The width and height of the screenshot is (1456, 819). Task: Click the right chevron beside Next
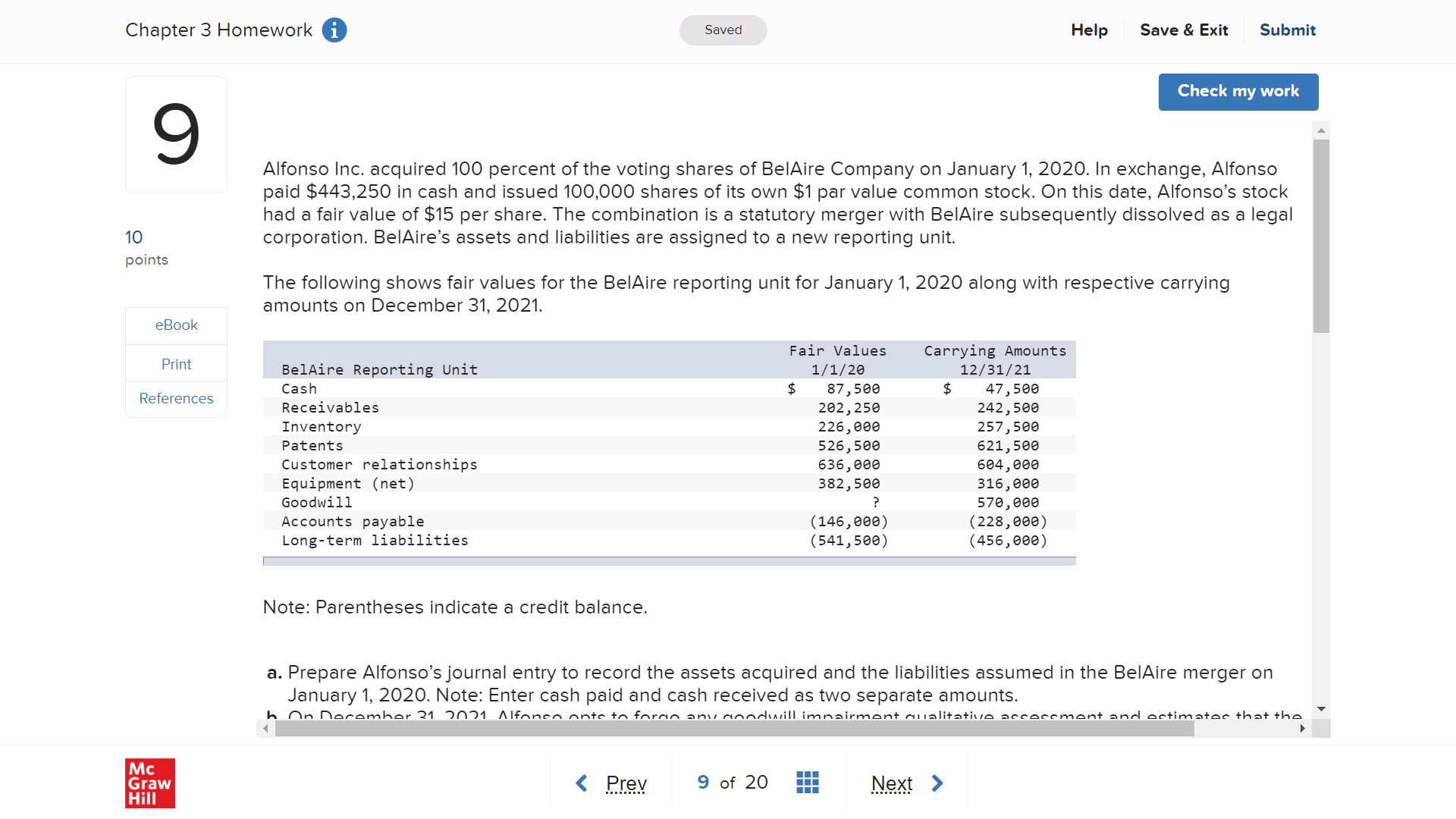(x=937, y=783)
